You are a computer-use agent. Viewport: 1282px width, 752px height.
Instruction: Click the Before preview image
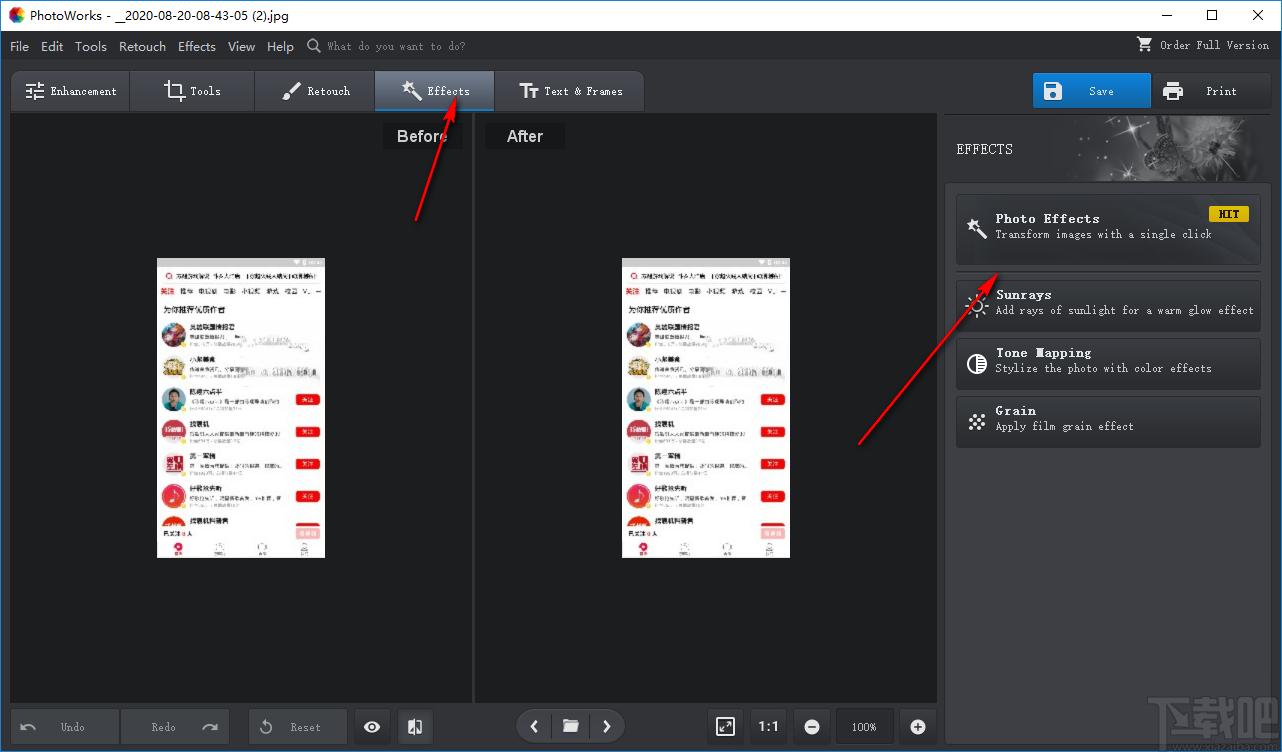[241, 408]
